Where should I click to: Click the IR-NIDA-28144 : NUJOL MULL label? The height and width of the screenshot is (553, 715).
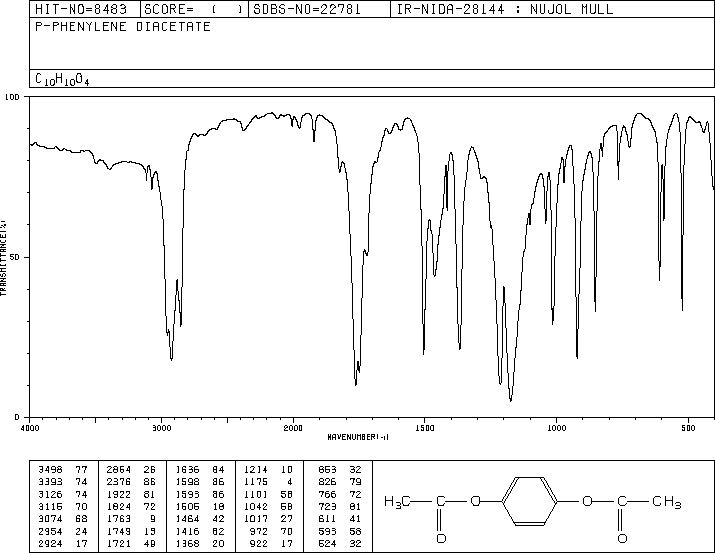[505, 9]
